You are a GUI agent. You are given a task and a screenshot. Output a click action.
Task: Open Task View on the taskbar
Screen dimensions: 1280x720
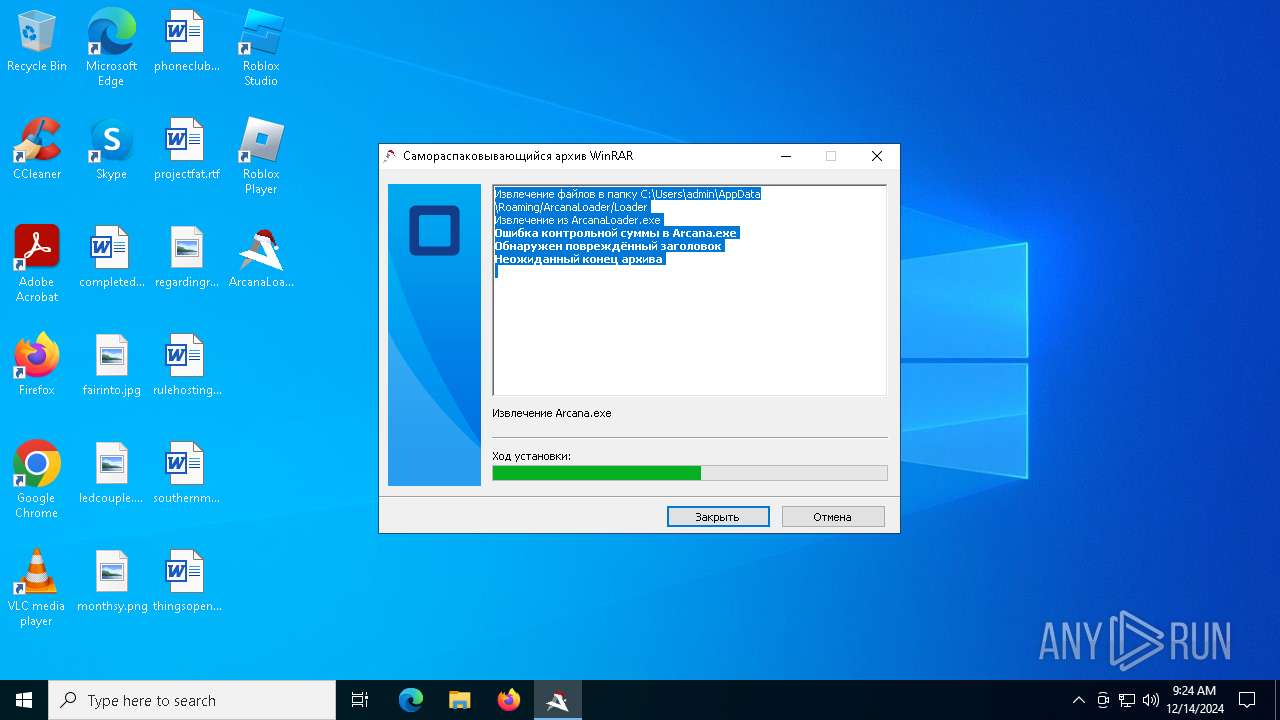(x=360, y=700)
